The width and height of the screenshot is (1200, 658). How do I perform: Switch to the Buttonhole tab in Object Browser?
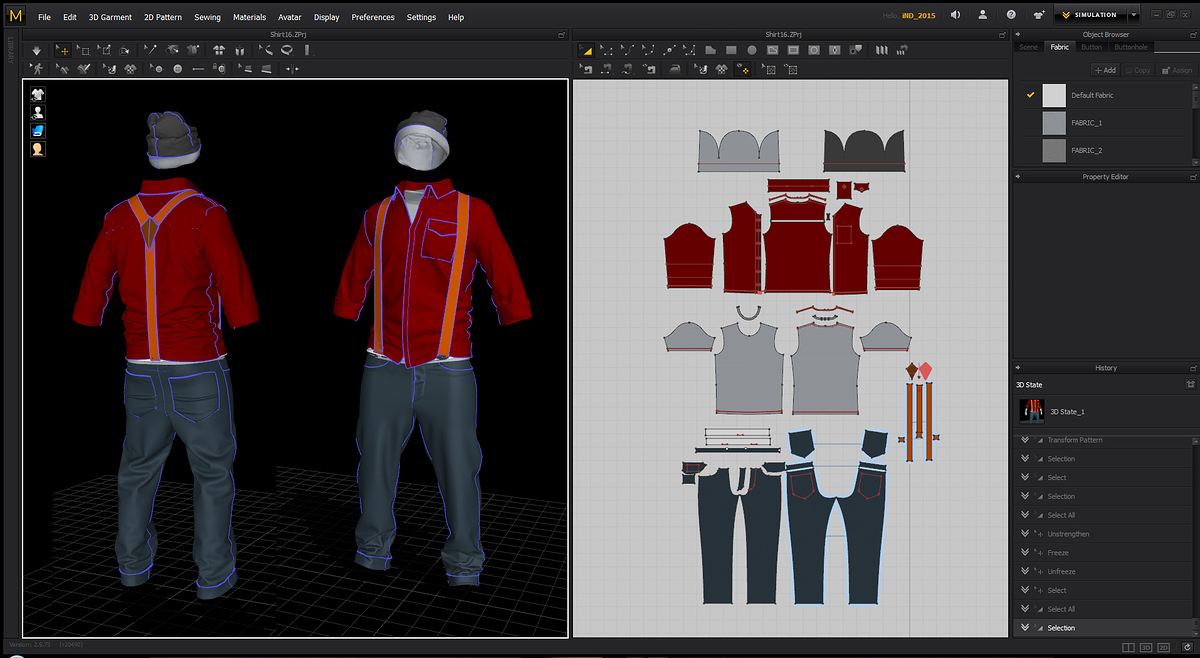pyautogui.click(x=1132, y=47)
